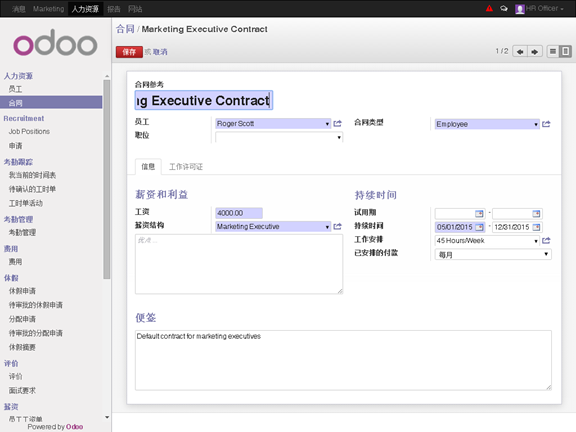This screenshot has width=576, height=432.
Task: Open the scheduled pay 每月 dropdown
Action: click(x=493, y=254)
